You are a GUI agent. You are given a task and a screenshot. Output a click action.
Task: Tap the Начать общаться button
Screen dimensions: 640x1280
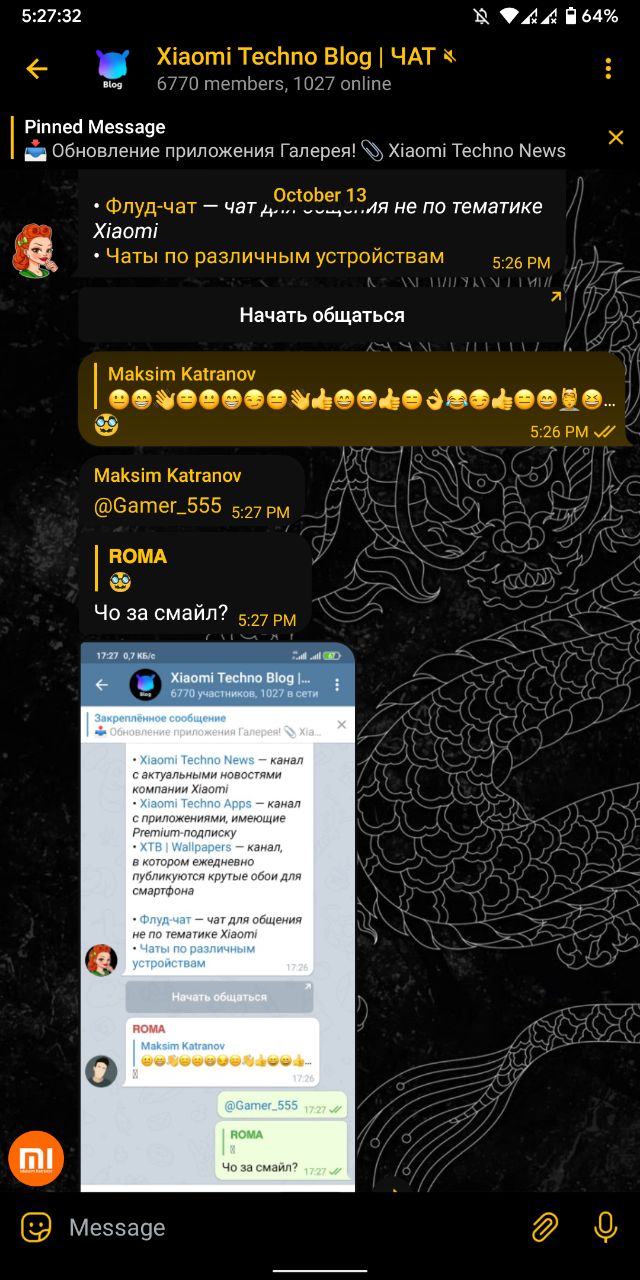(x=322, y=315)
